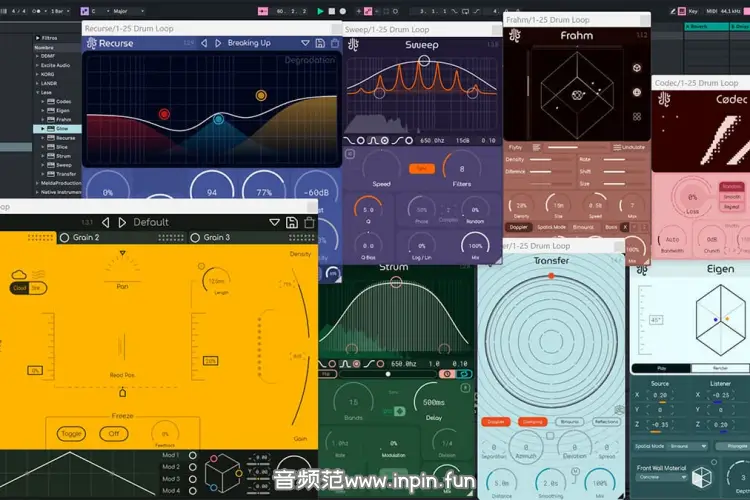Viewport: 750px width, 500px height.
Task: Click the Glow next preset arrow
Action: (x=122, y=222)
